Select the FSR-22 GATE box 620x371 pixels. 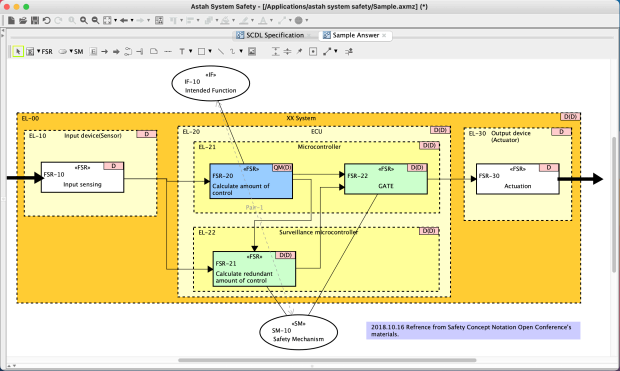386,179
